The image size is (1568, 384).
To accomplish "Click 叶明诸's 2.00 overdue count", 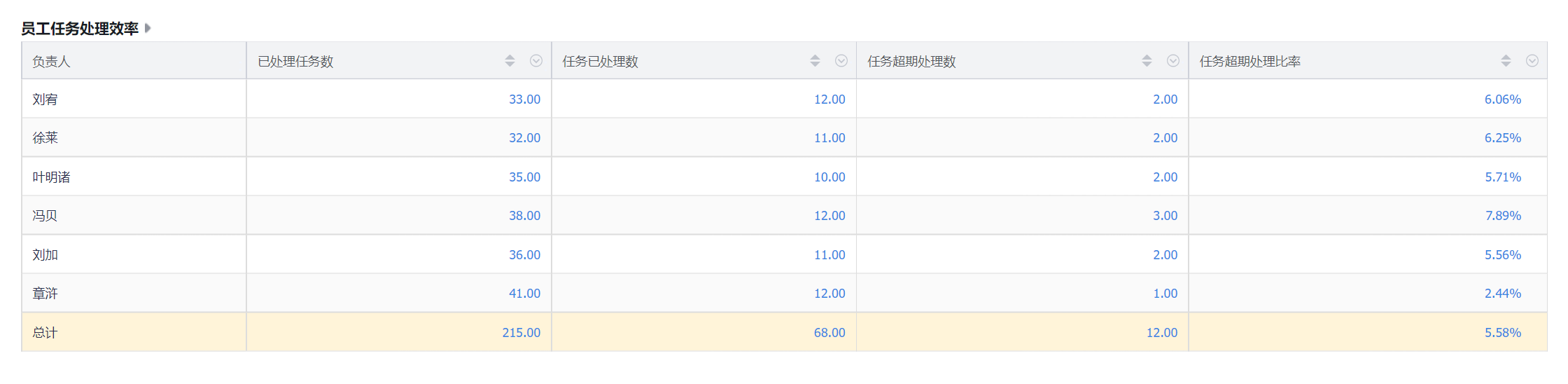I will pos(1165,177).
